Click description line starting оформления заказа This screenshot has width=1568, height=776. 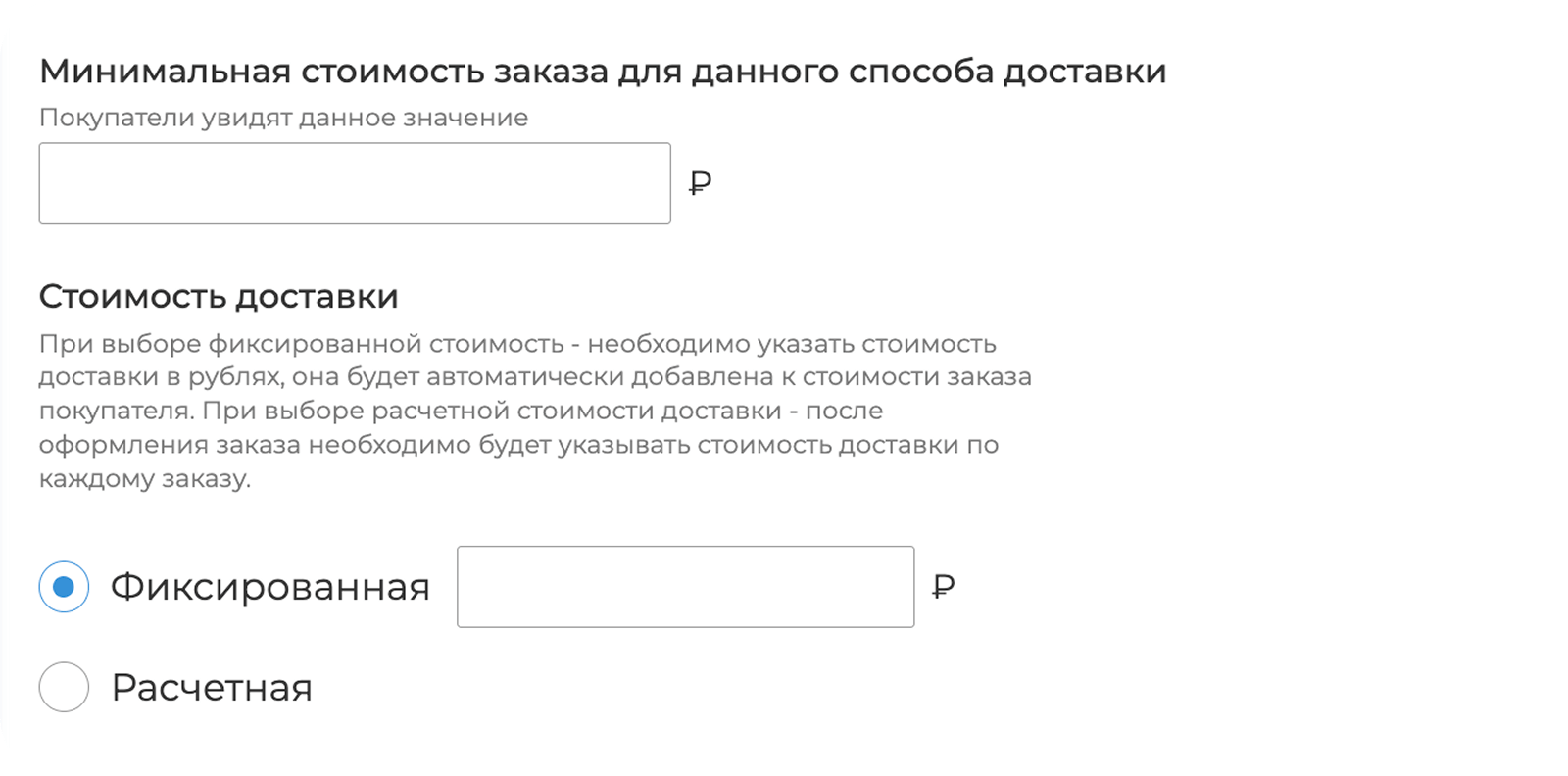click(518, 445)
